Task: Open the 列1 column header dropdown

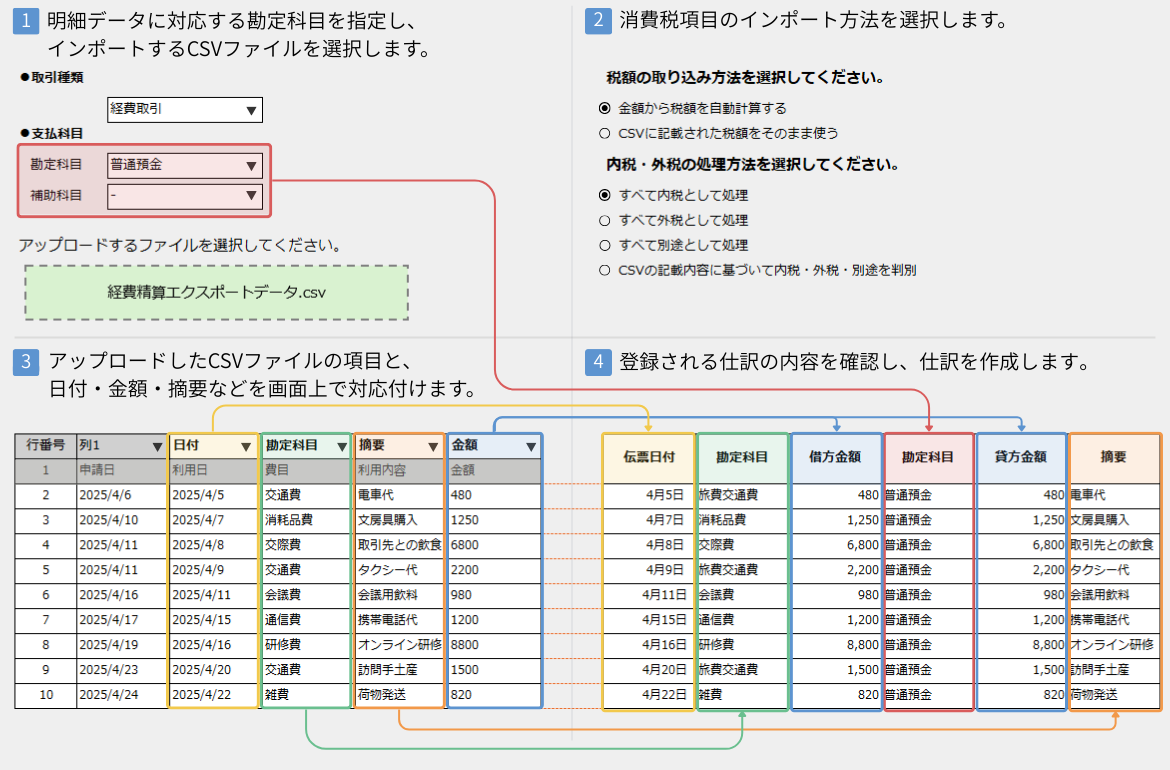Action: click(x=156, y=446)
